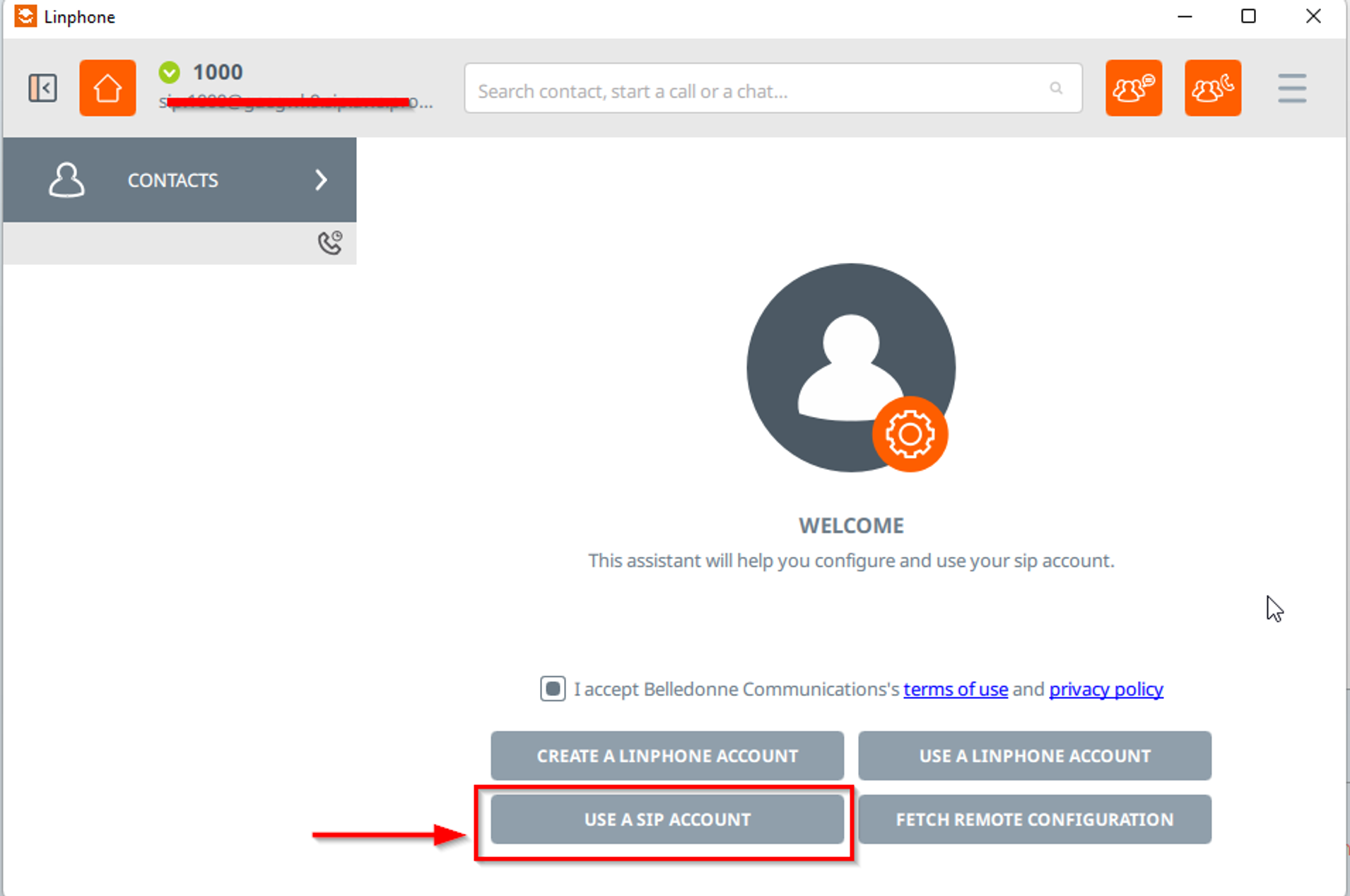Toggle the terms acceptance checkbox
The height and width of the screenshot is (896, 1350).
point(553,688)
